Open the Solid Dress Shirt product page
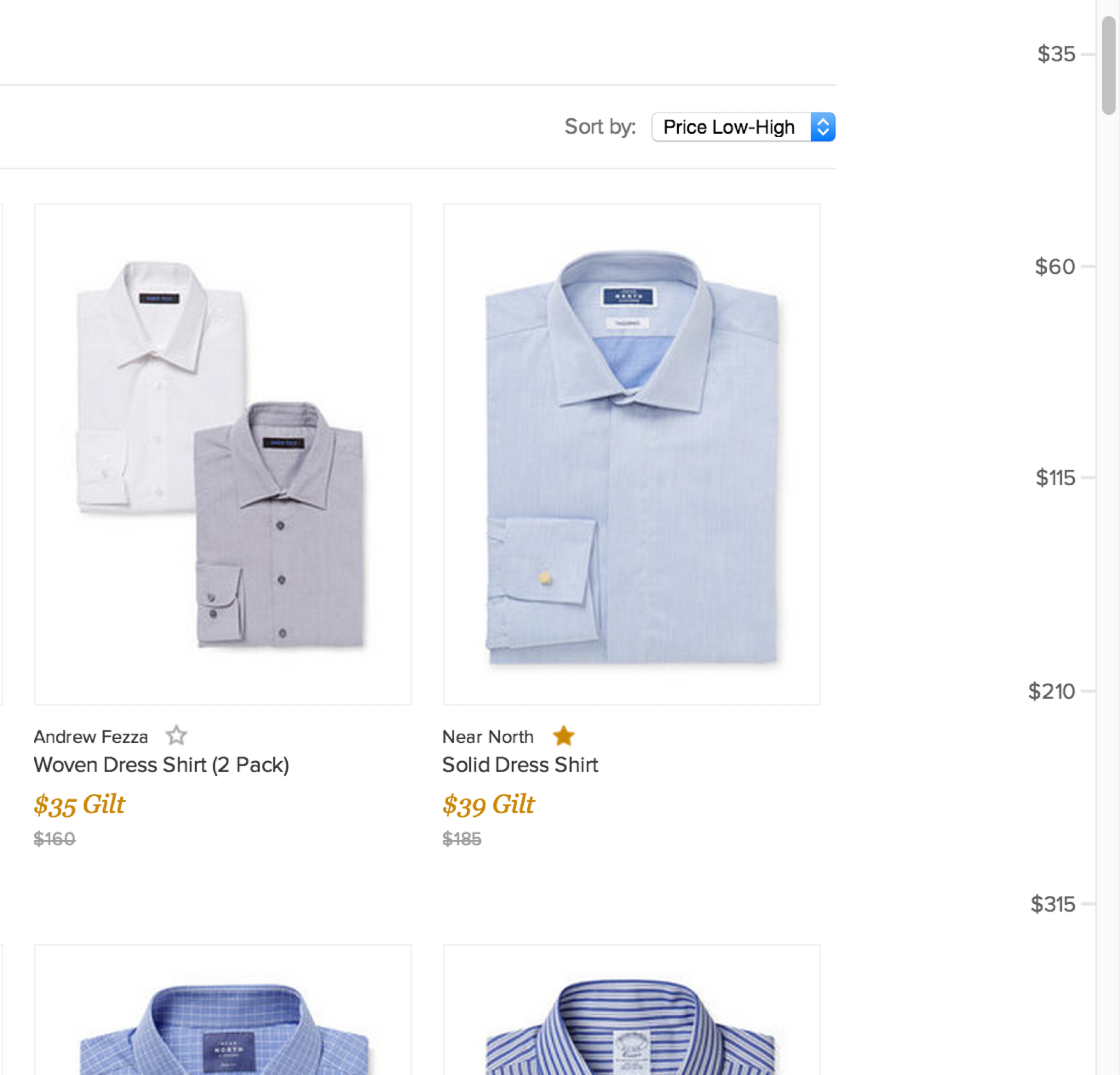This screenshot has height=1075, width=1120. click(519, 764)
